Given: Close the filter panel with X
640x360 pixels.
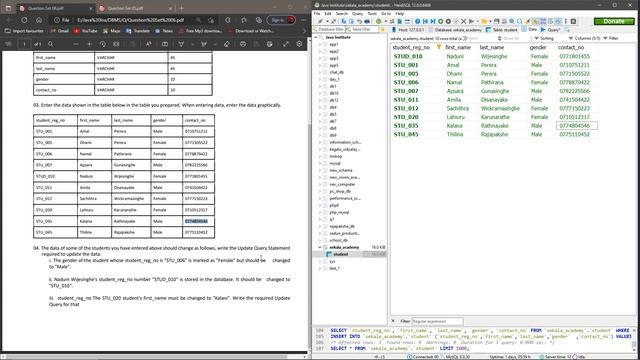Looking at the screenshot, I should [x=393, y=321].
